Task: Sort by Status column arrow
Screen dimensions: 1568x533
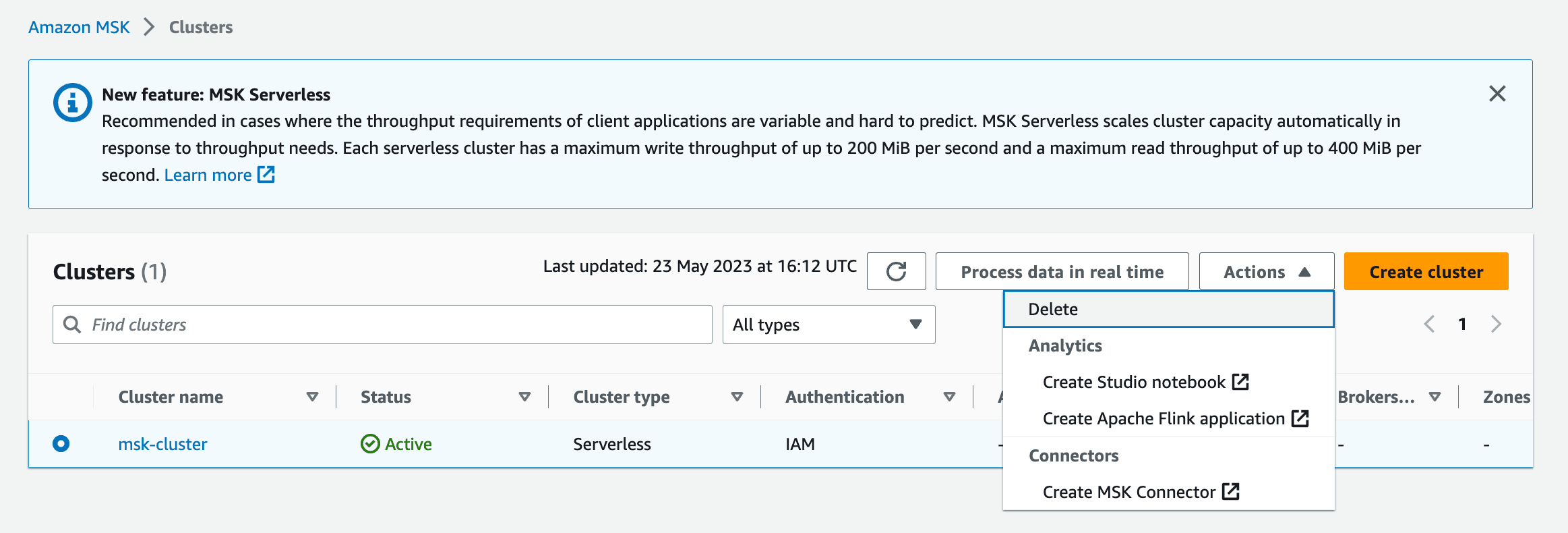Action: (x=524, y=397)
